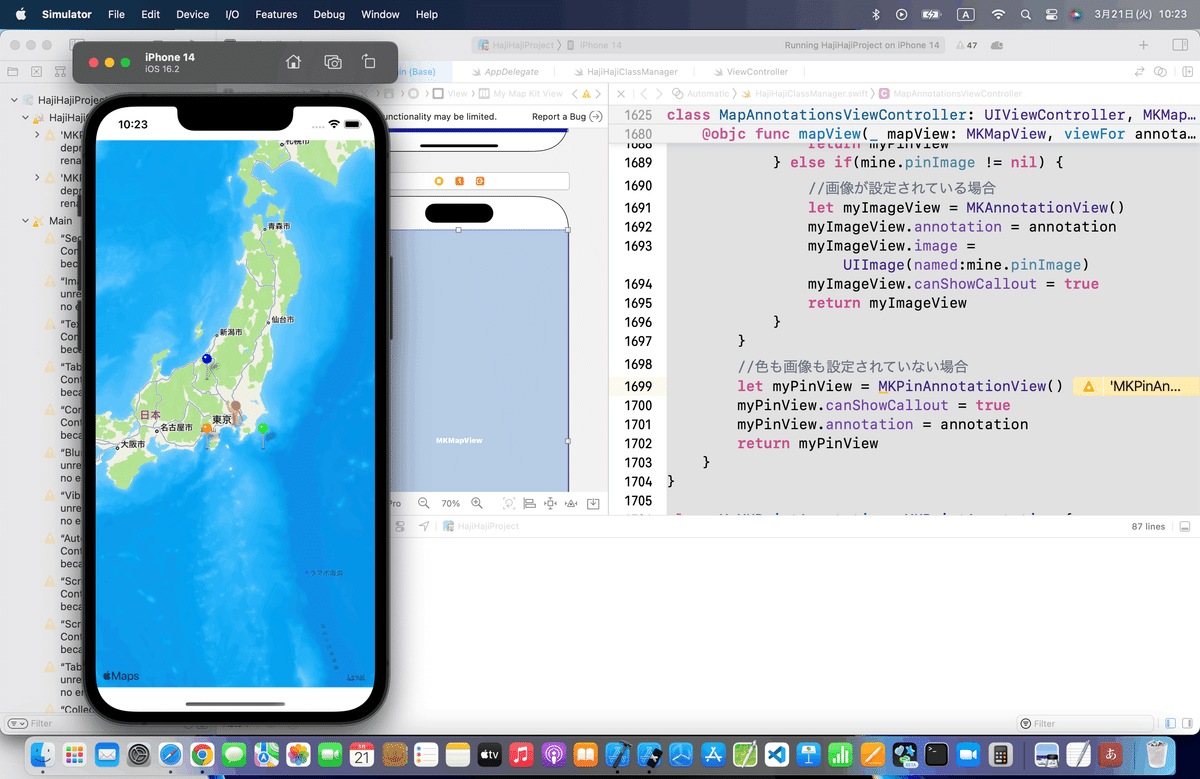Open Visual Studio Code from the Dock
The height and width of the screenshot is (779, 1200).
[x=777, y=754]
